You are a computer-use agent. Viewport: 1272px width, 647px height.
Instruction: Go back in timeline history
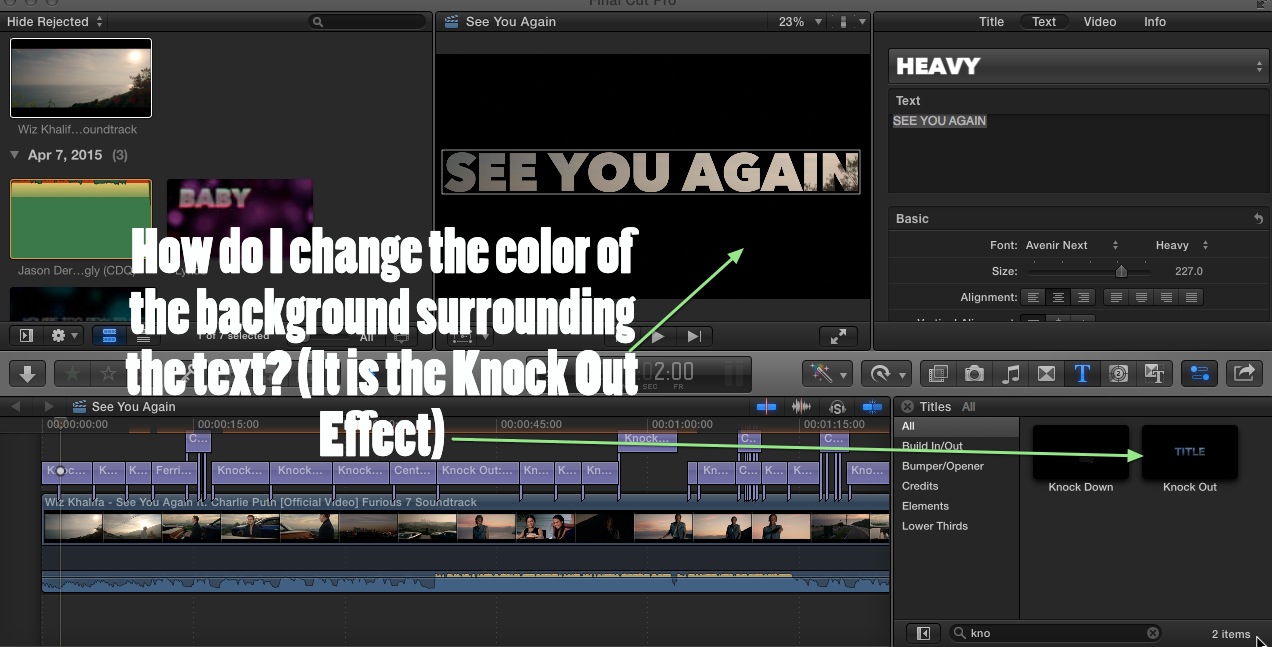(16, 406)
